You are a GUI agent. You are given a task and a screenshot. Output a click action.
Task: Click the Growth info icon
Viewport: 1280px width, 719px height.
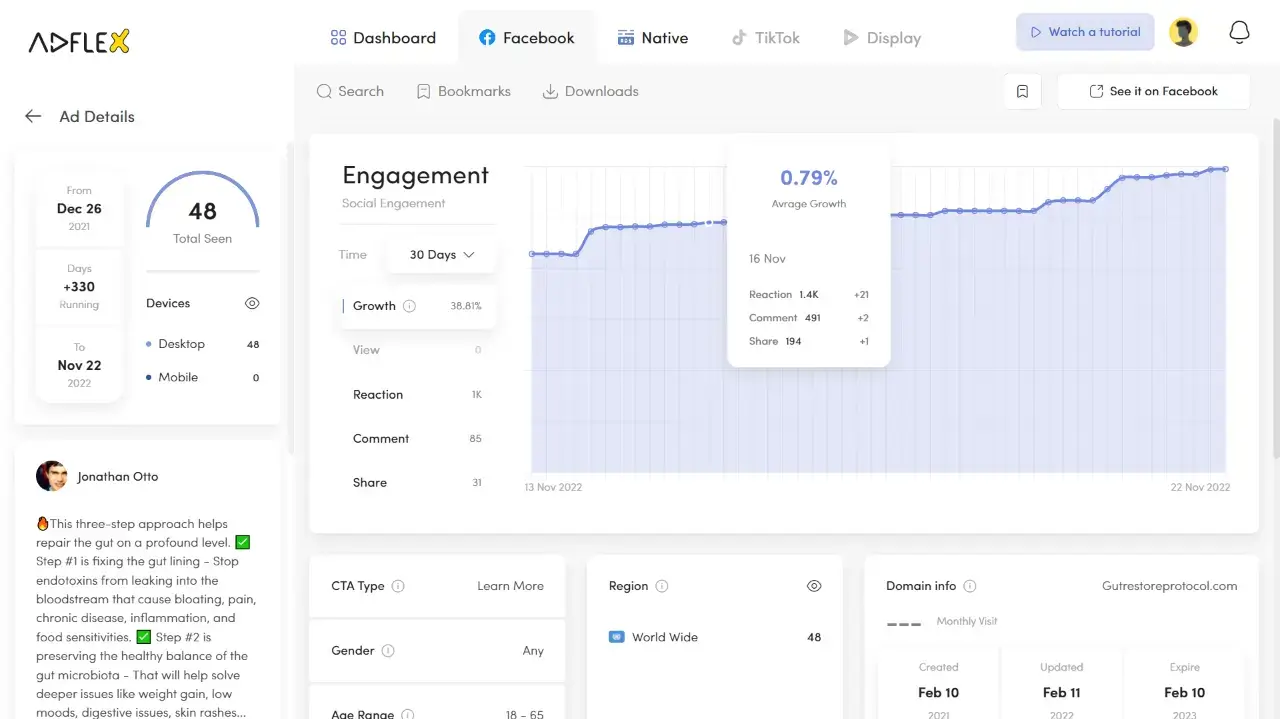(x=409, y=306)
